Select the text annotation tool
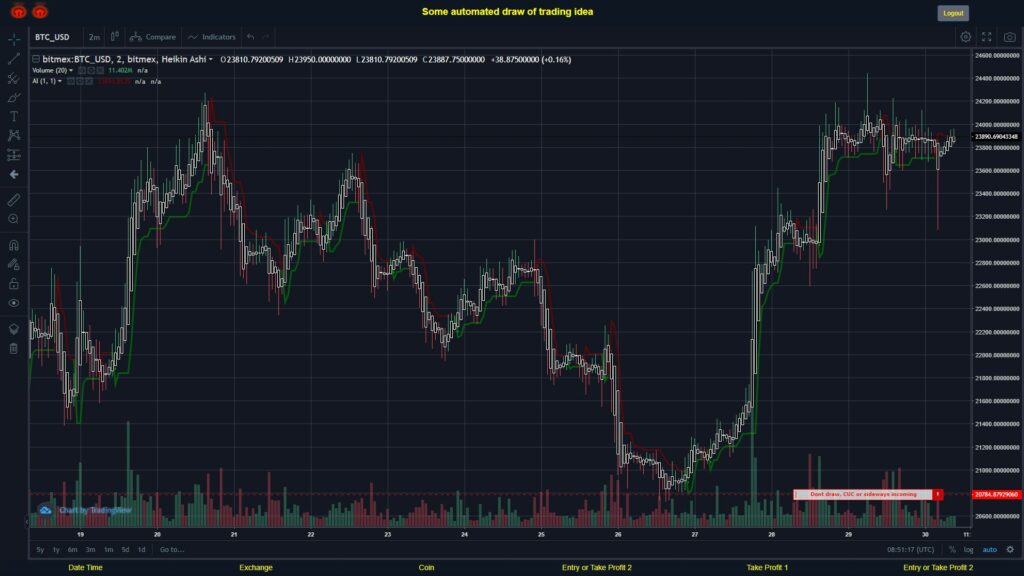 pyautogui.click(x=14, y=116)
